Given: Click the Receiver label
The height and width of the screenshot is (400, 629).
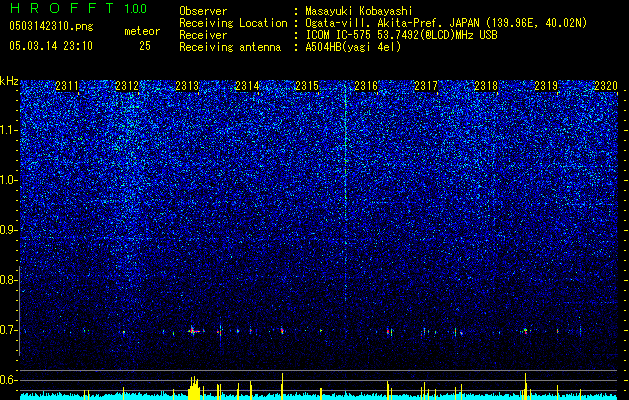Looking at the screenshot, I should click(x=203, y=35).
